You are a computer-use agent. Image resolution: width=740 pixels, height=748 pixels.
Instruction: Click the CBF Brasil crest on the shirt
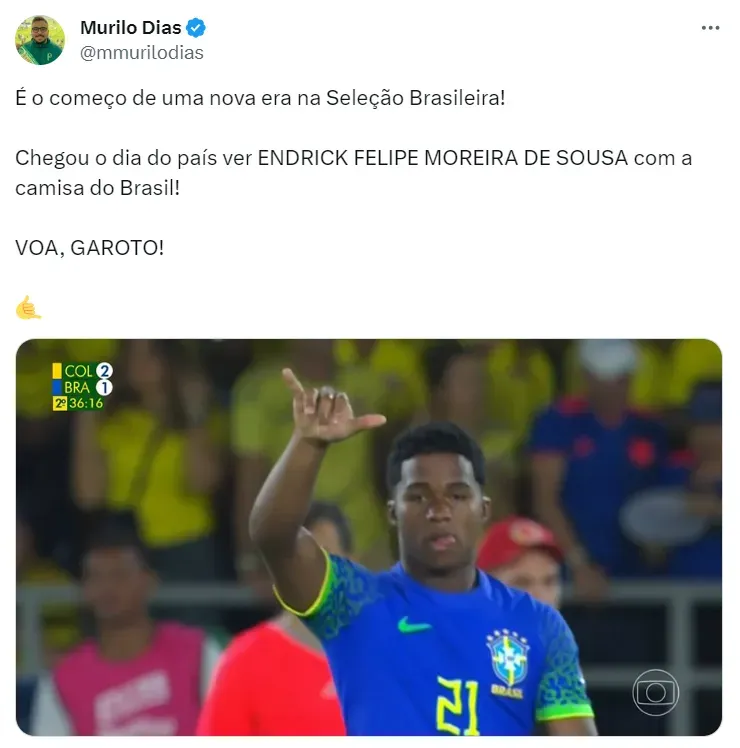[507, 663]
